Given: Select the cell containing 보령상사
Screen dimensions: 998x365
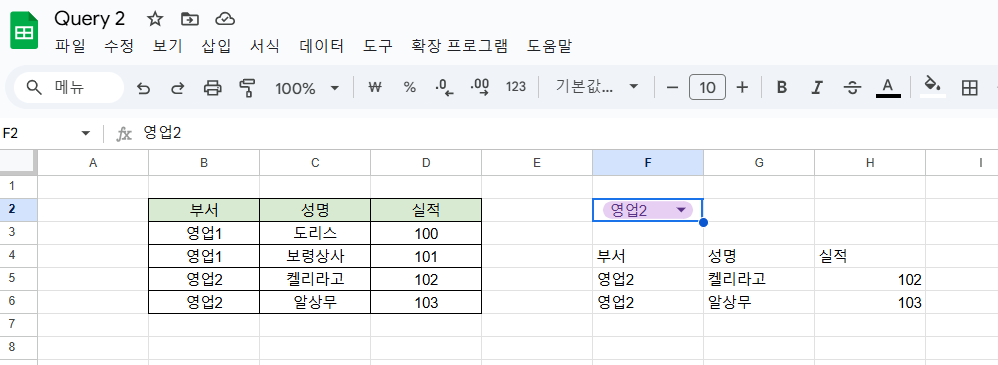Looking at the screenshot, I should click(x=315, y=256).
